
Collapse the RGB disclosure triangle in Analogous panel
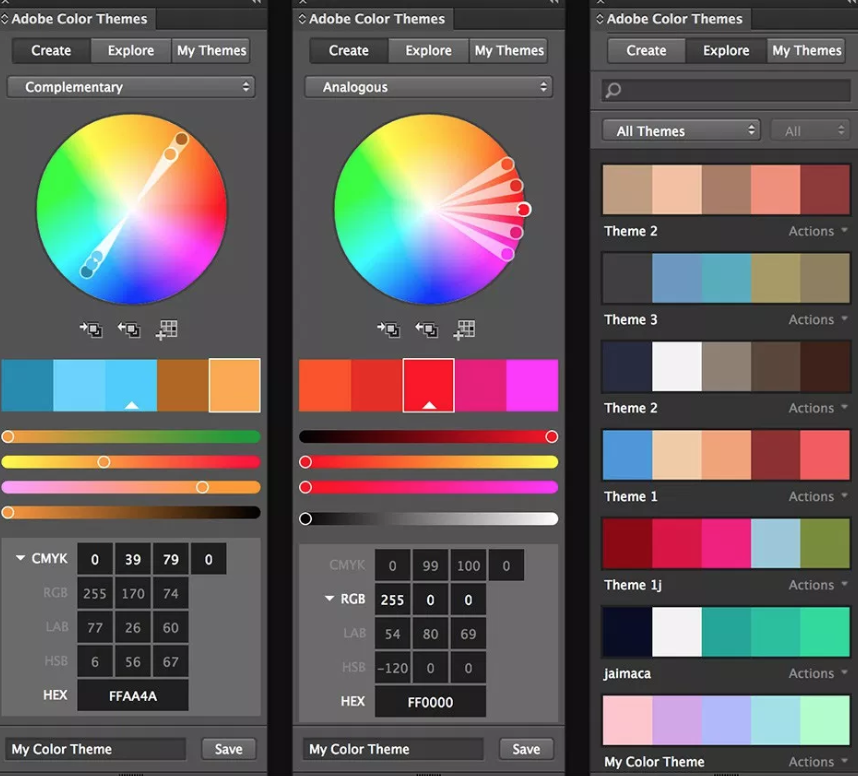pyautogui.click(x=329, y=599)
